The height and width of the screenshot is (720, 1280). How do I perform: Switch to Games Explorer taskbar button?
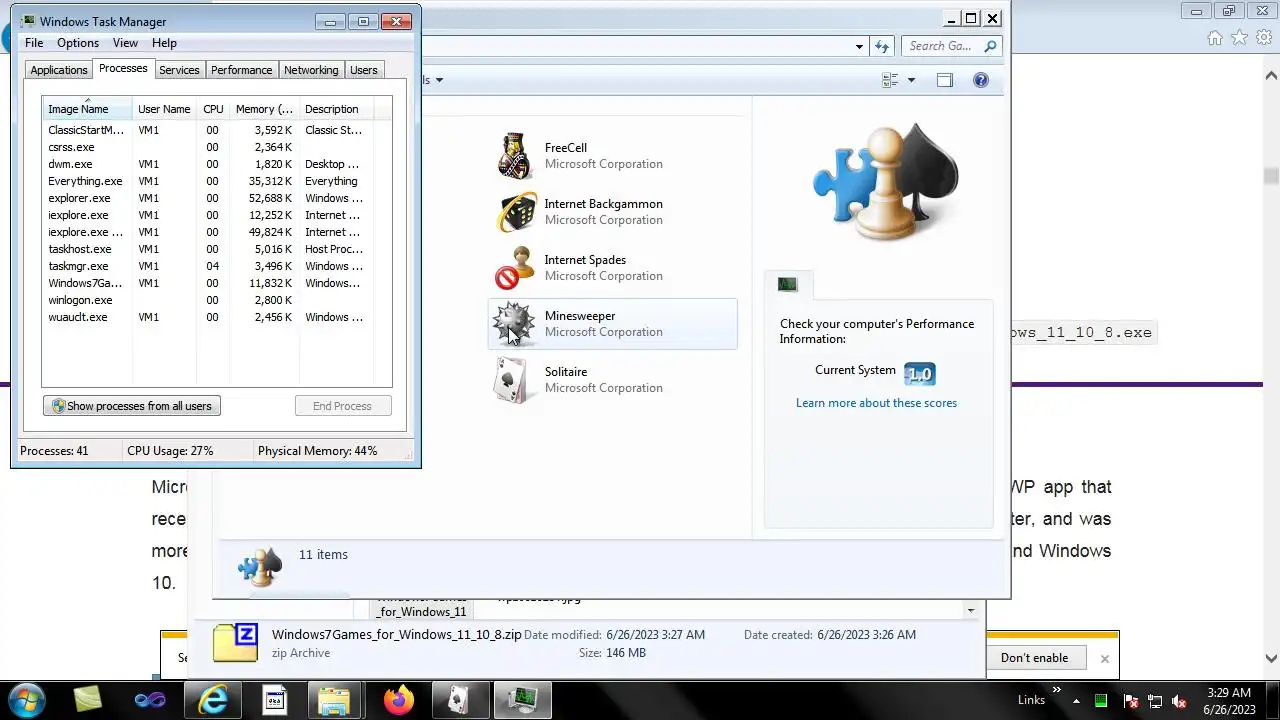coord(459,700)
